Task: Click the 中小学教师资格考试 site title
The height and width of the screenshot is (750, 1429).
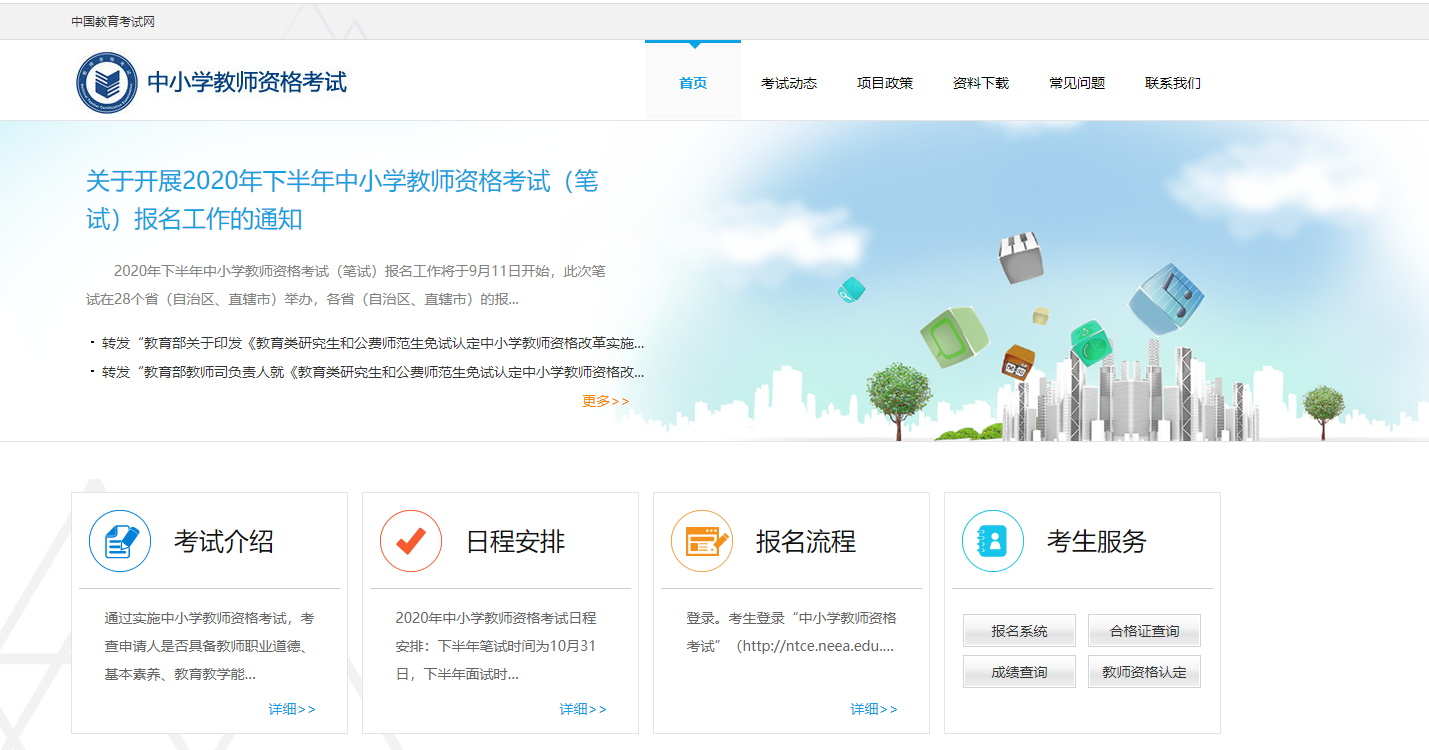Action: click(x=247, y=82)
